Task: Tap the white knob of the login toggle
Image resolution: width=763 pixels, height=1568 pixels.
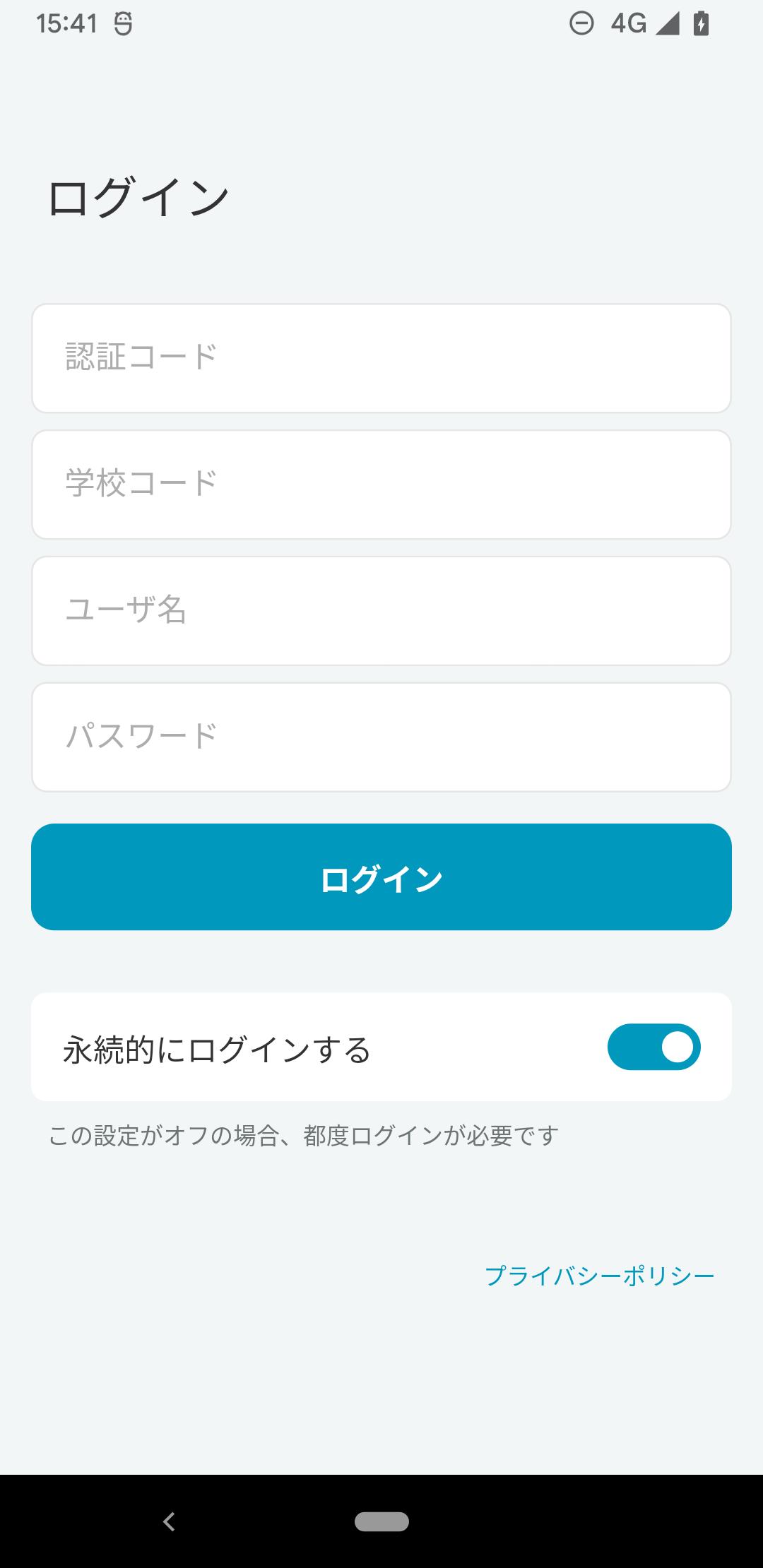Action: [677, 1047]
